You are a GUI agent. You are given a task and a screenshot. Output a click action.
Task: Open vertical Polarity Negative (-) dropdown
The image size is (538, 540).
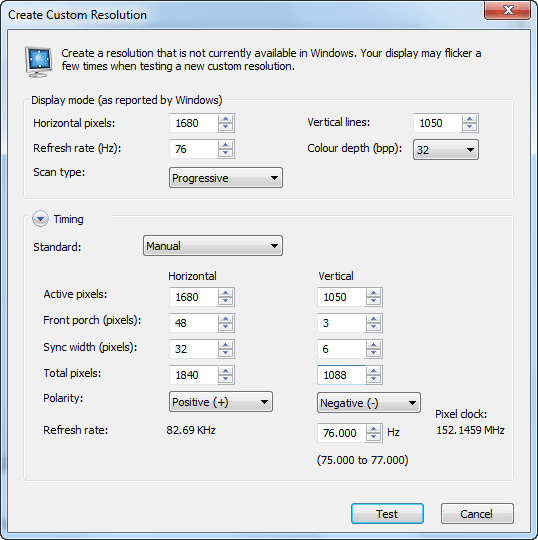(369, 402)
